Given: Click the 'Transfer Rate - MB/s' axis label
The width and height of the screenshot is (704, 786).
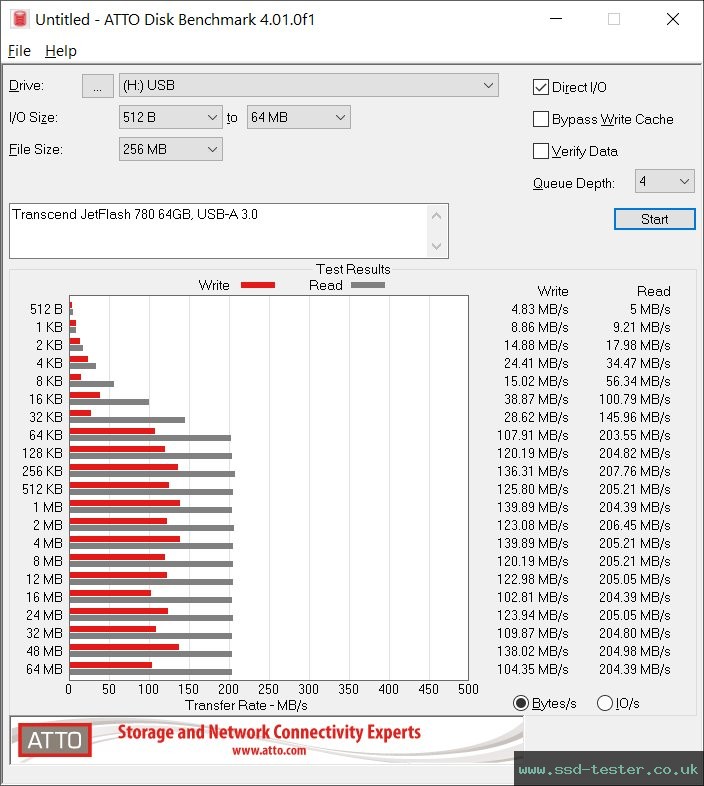Looking at the screenshot, I should (x=246, y=705).
